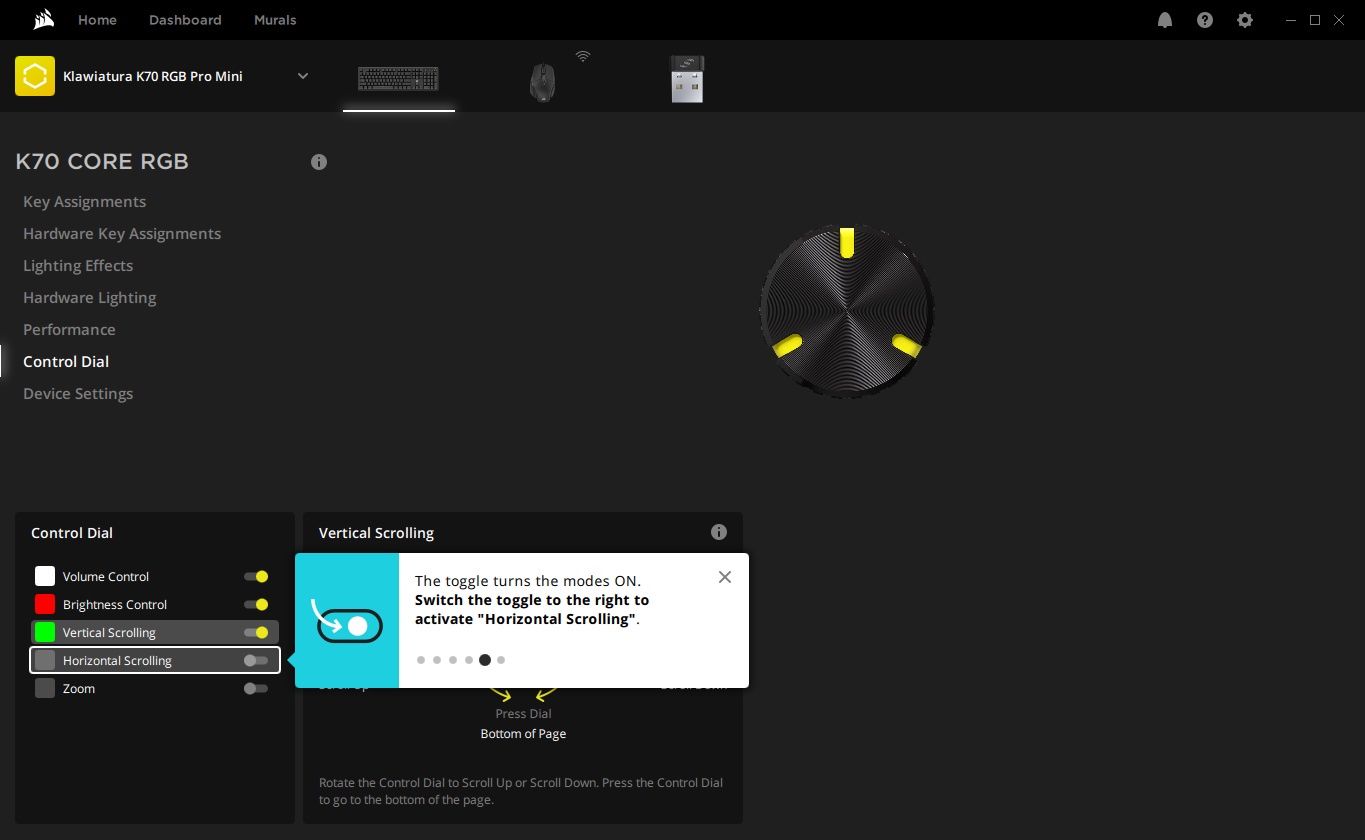1365x840 pixels.
Task: Click the green Vertical Scrolling color swatch
Action: pyautogui.click(x=45, y=632)
